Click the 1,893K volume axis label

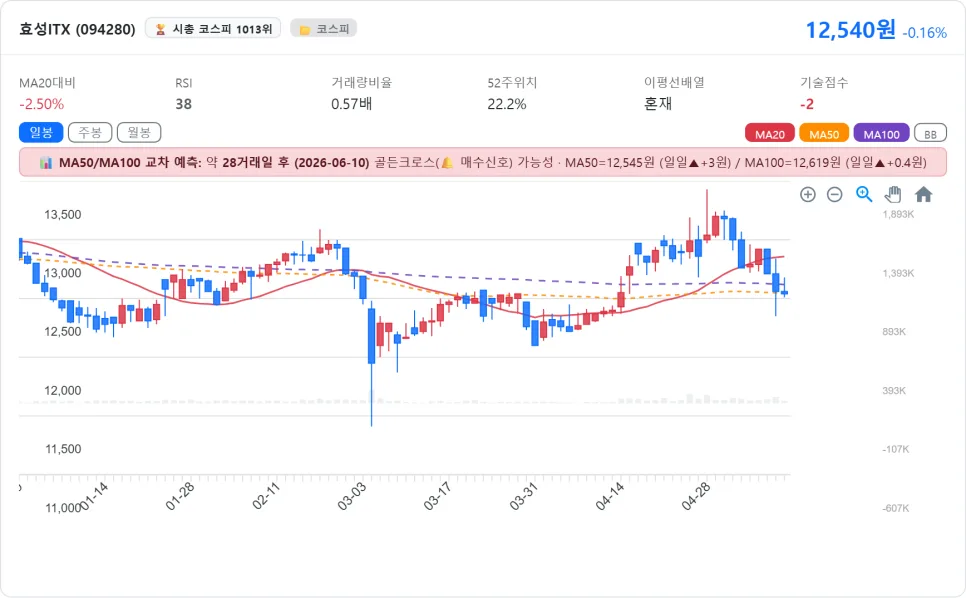[x=898, y=214]
